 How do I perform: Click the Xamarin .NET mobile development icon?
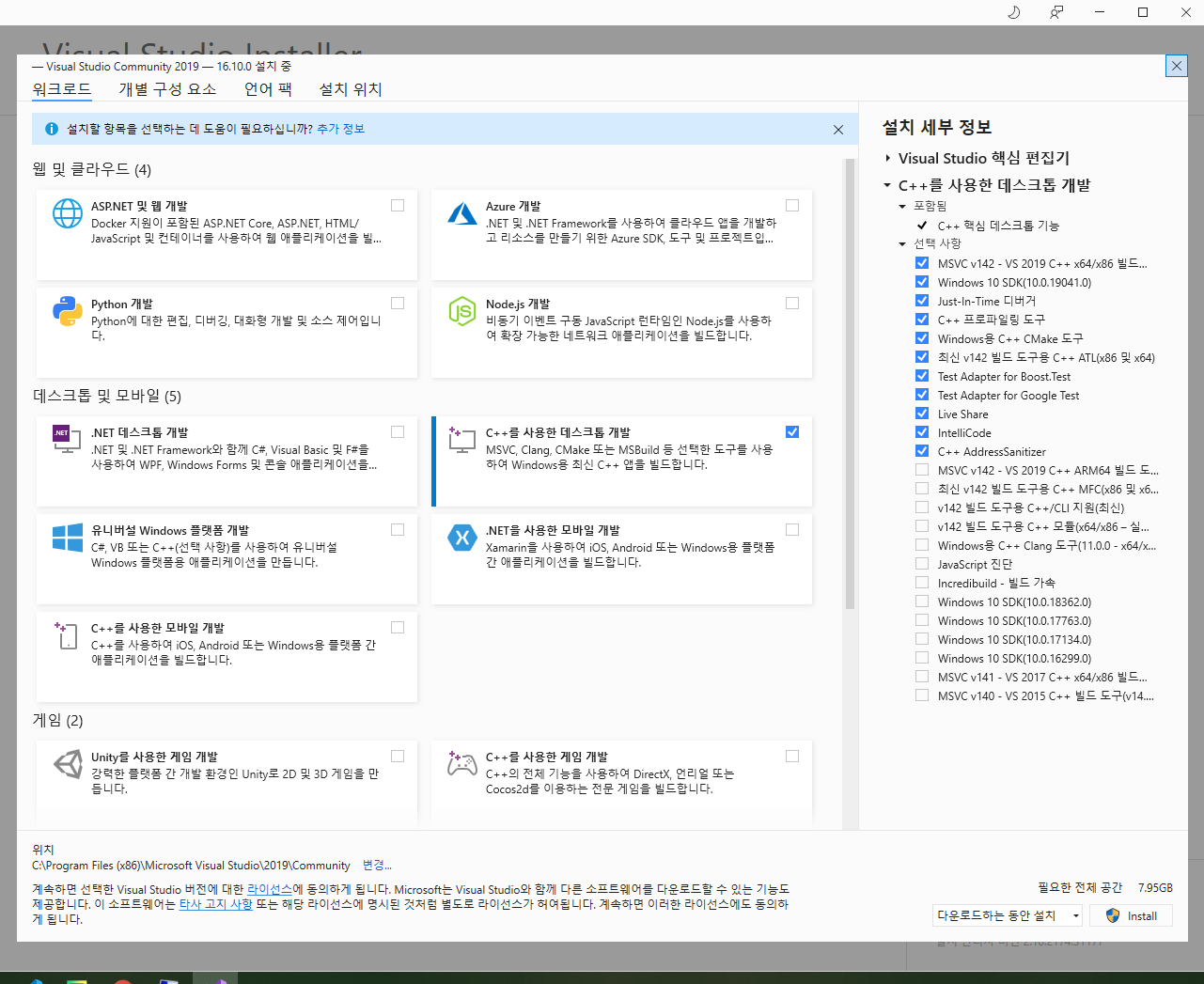pyautogui.click(x=462, y=538)
